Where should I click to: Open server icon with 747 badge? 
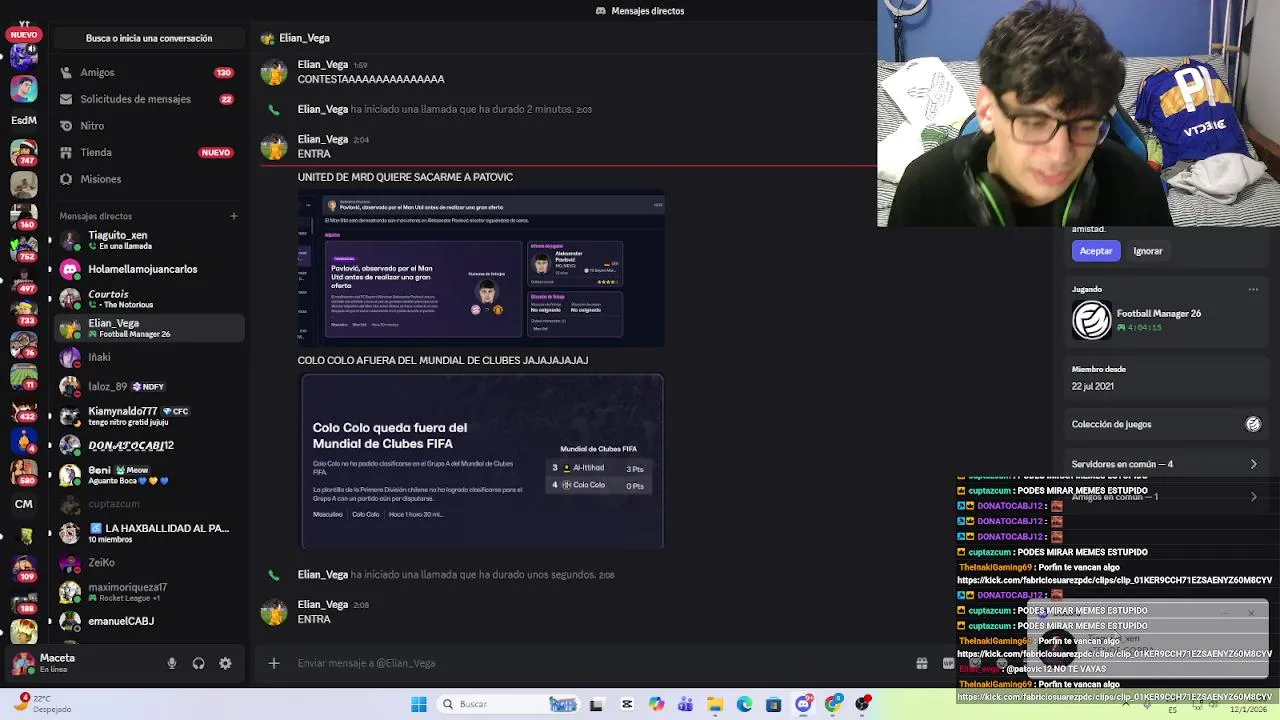(24, 153)
